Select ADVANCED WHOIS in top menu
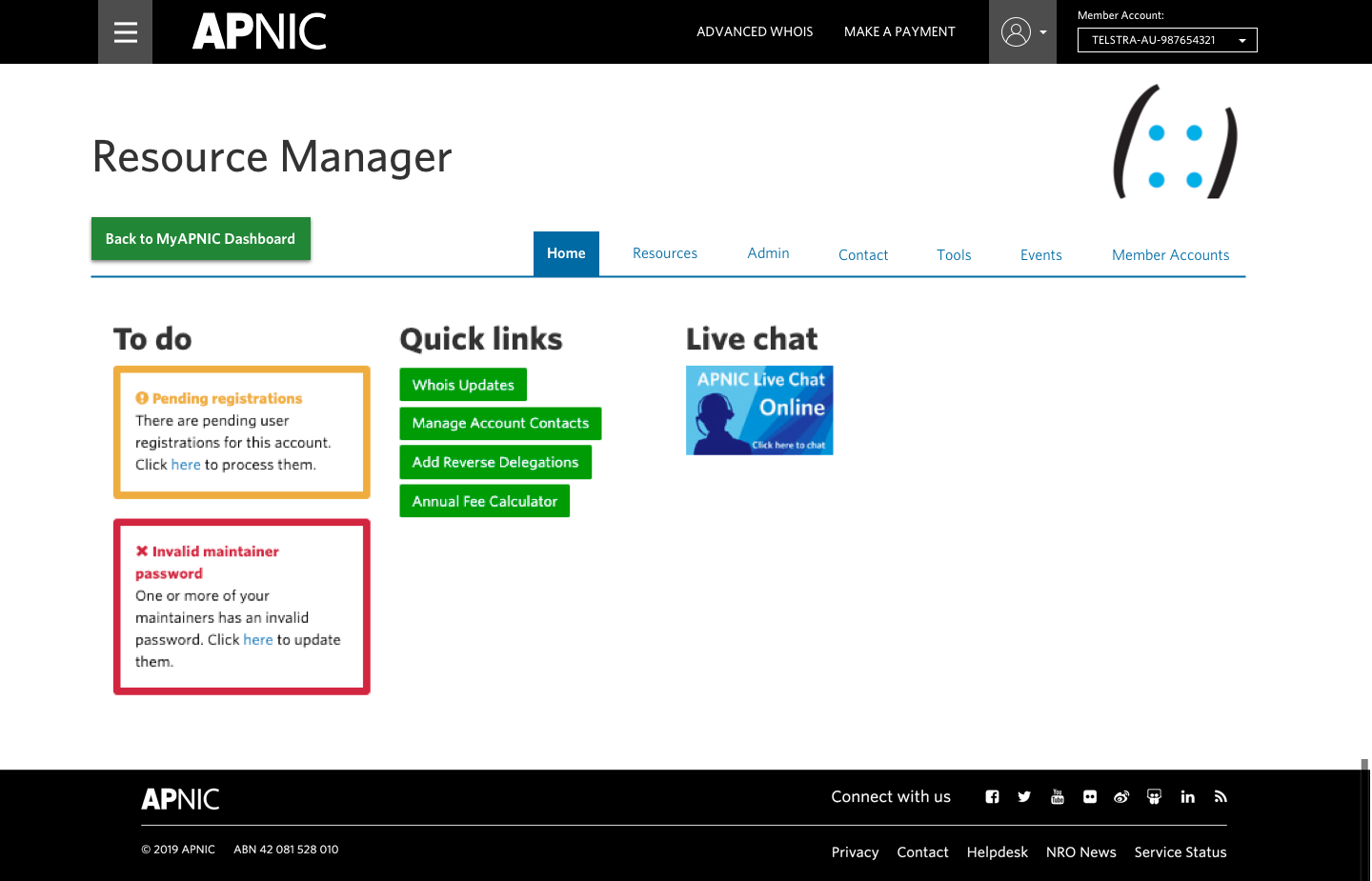The height and width of the screenshot is (881, 1372). [755, 31]
